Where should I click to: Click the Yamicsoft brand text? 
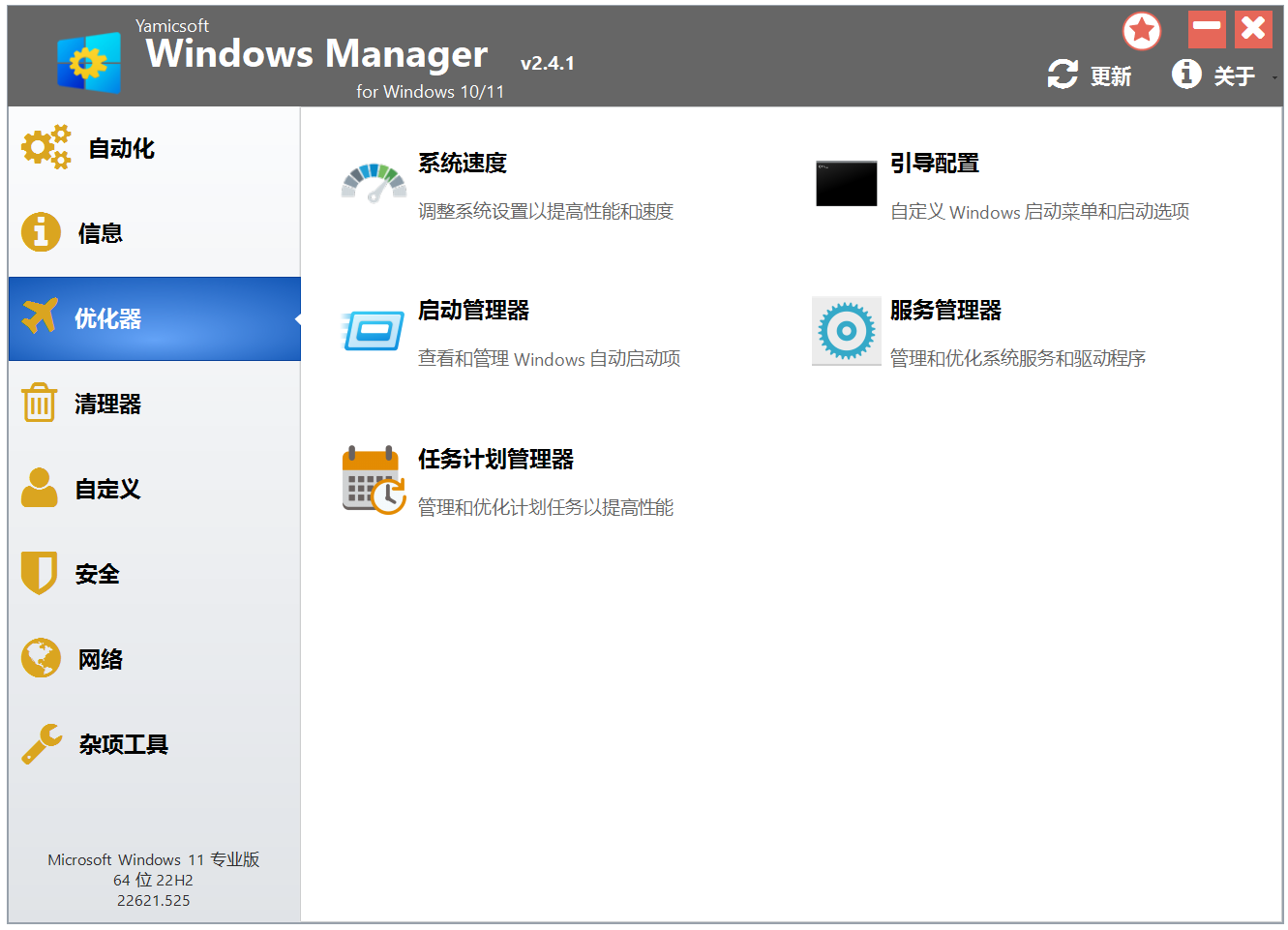[172, 26]
